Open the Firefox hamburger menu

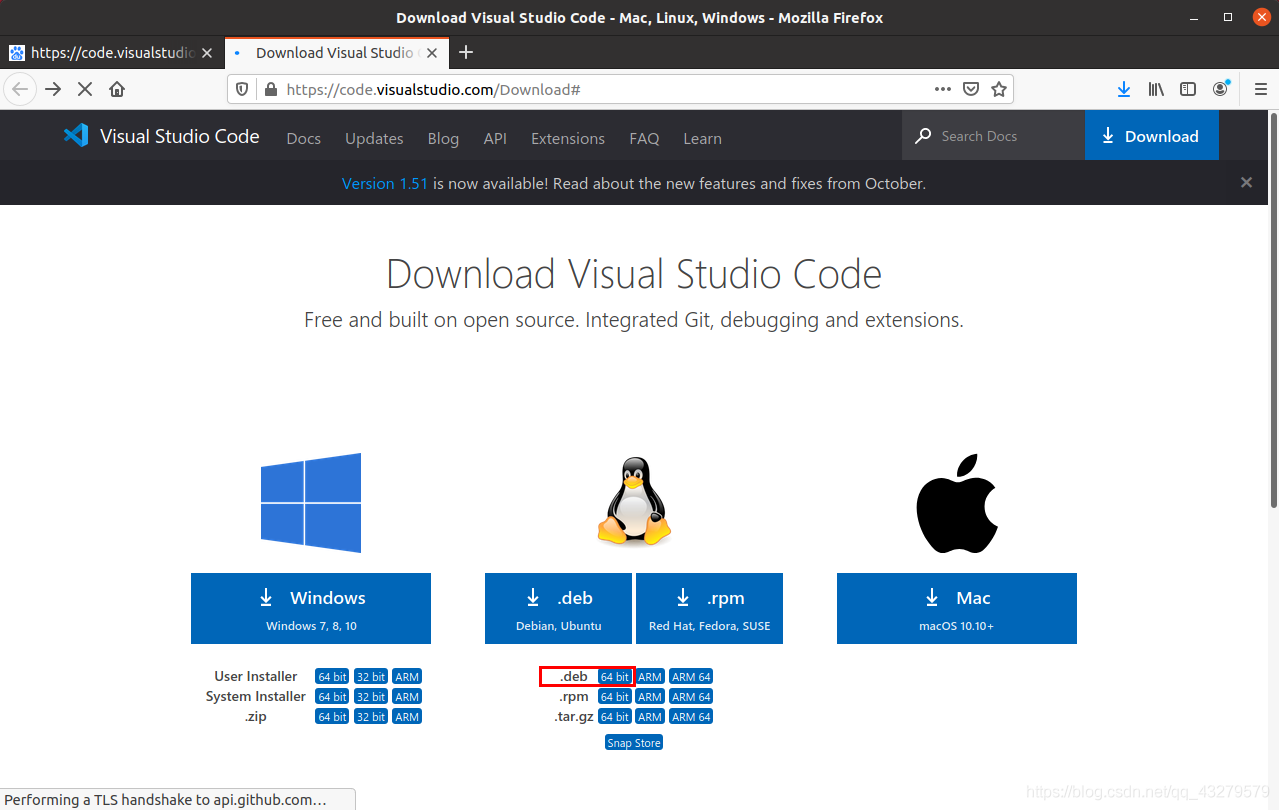pyautogui.click(x=1260, y=89)
